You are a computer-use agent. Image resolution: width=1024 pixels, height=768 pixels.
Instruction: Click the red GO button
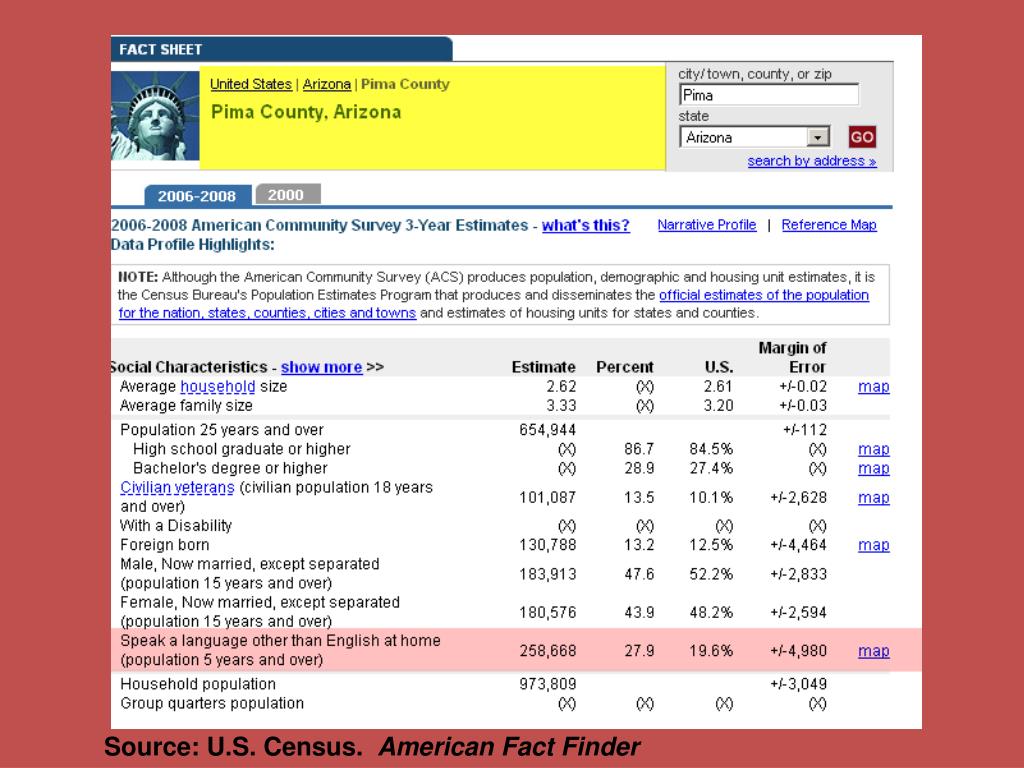click(x=861, y=137)
